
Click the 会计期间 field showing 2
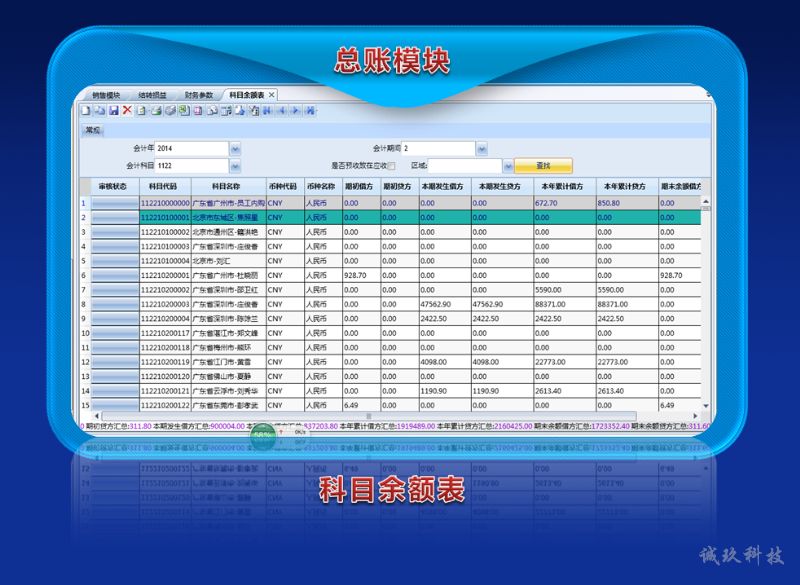pos(439,148)
